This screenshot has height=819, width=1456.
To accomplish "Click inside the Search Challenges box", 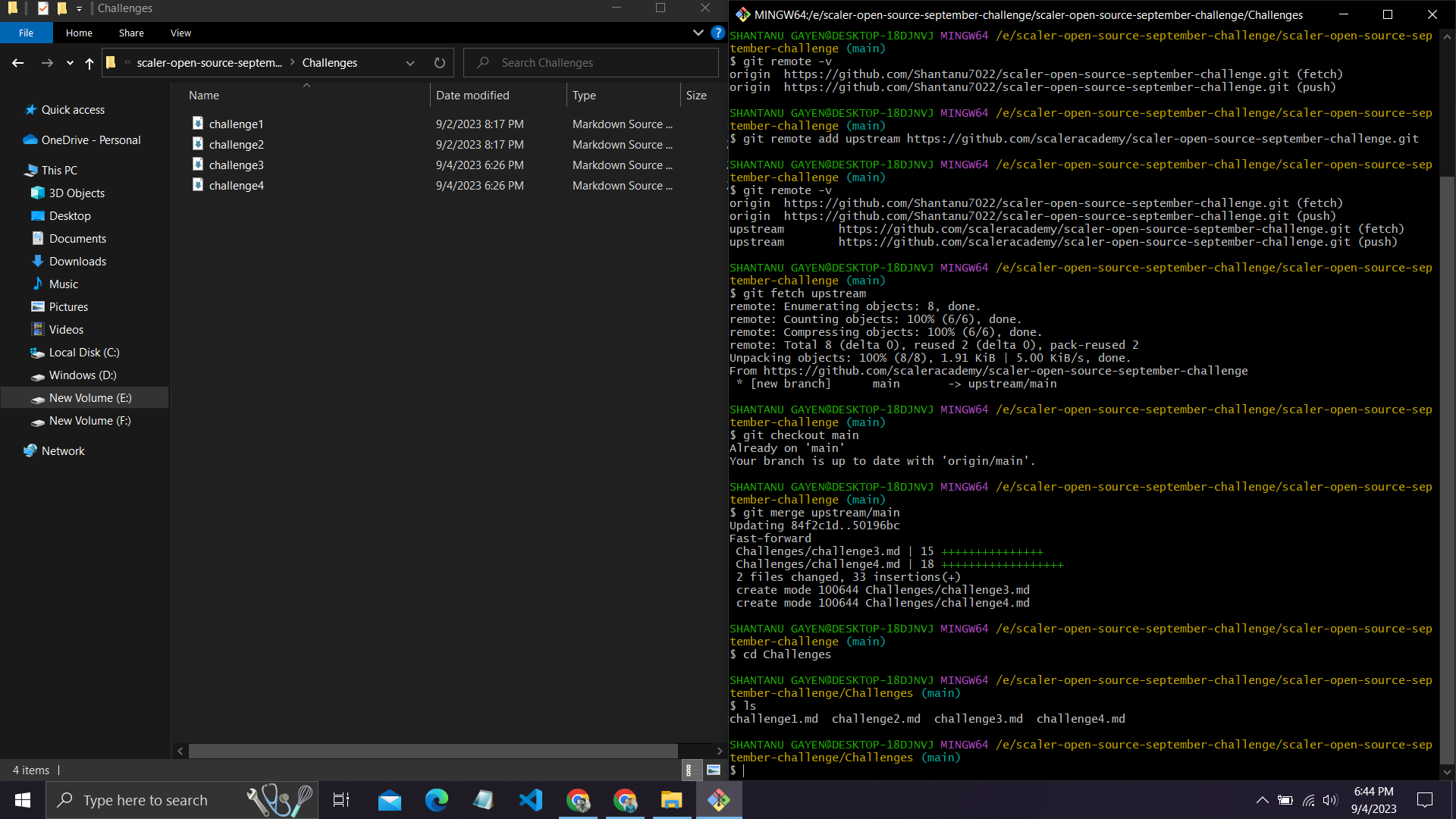I will [x=590, y=62].
